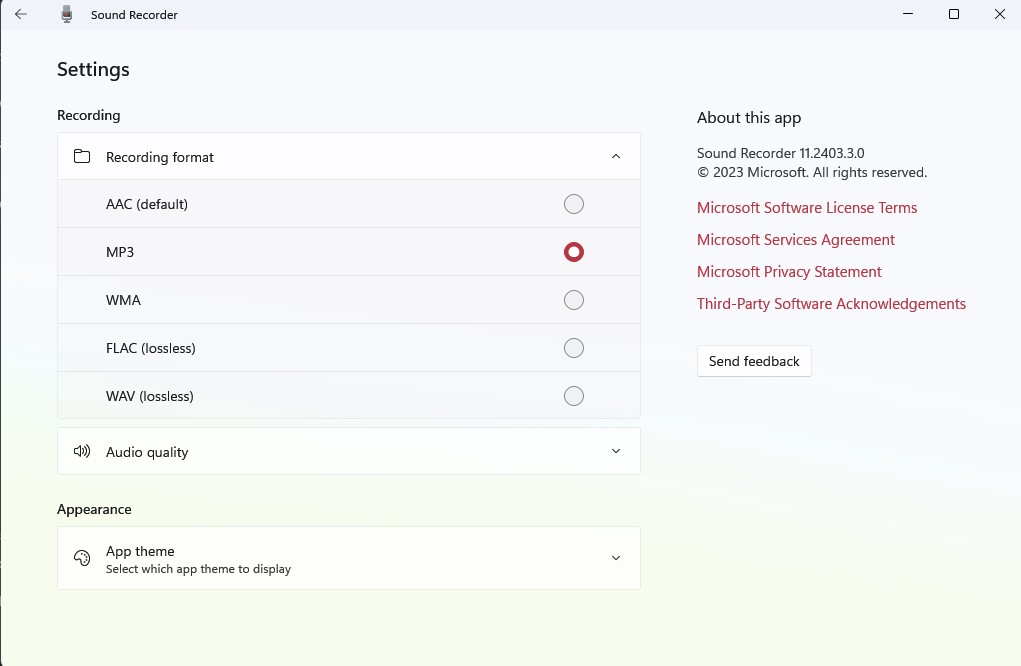Click the 'FLAC (lossless)' label text
1021x666 pixels.
point(150,348)
